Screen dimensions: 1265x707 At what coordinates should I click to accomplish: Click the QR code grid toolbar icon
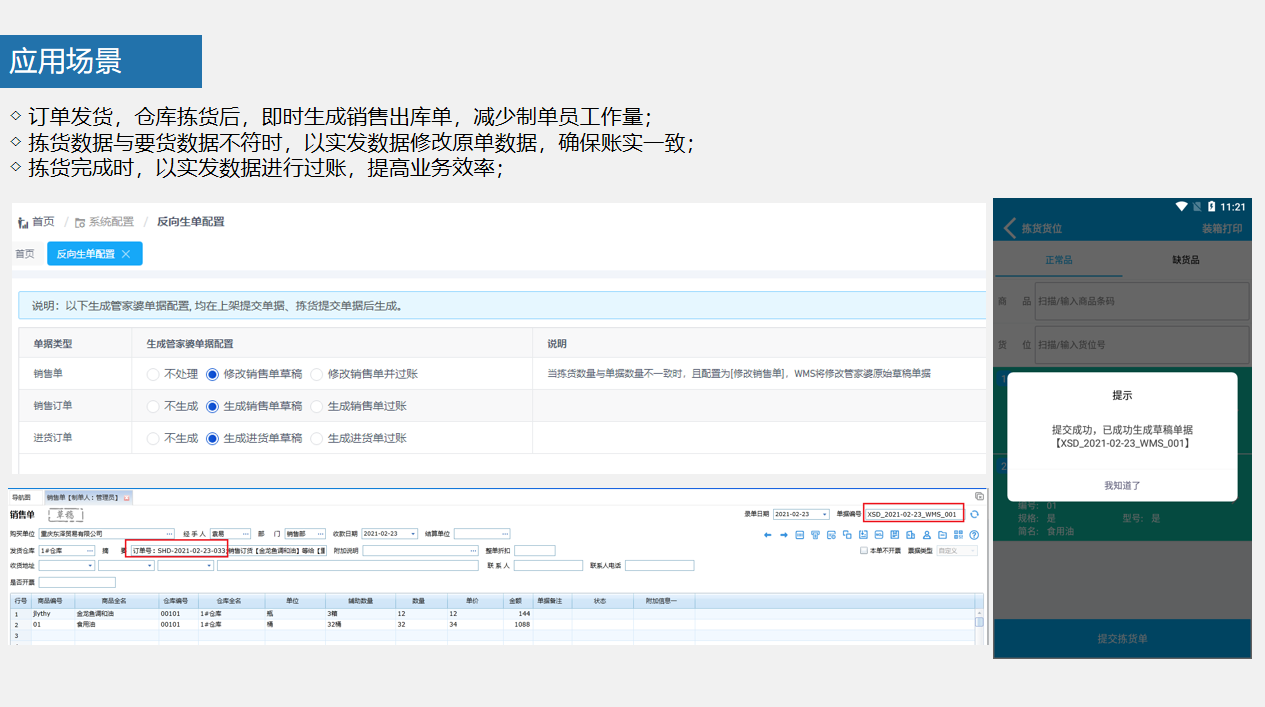click(x=958, y=535)
